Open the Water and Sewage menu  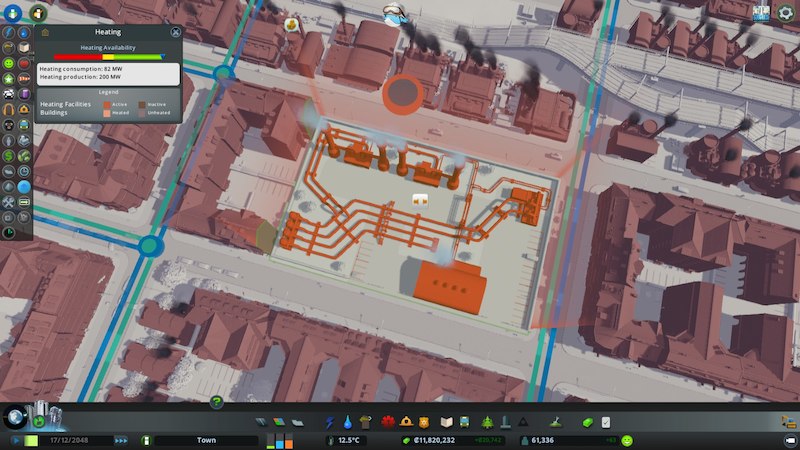click(347, 423)
